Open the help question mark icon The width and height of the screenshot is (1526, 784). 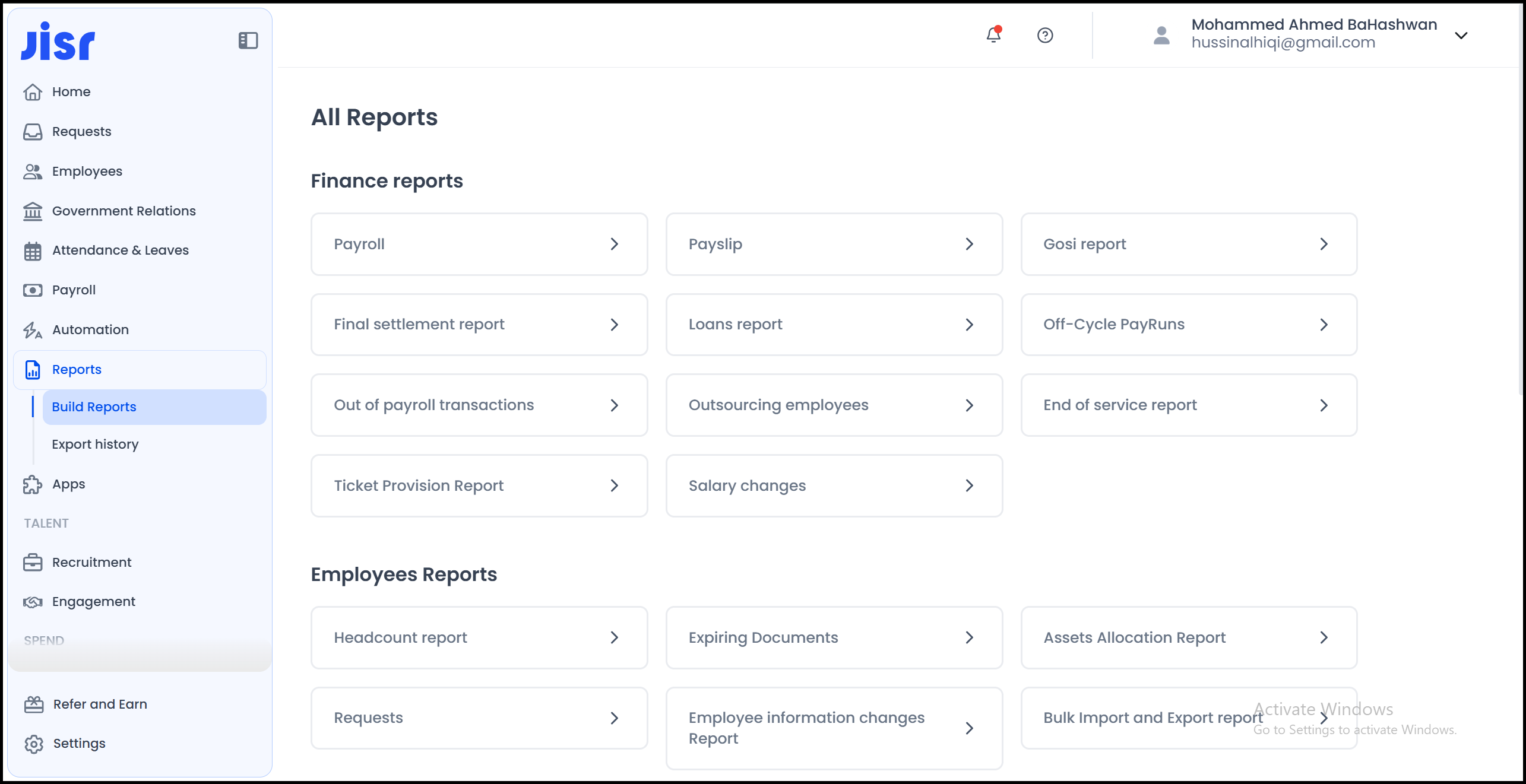pos(1045,36)
